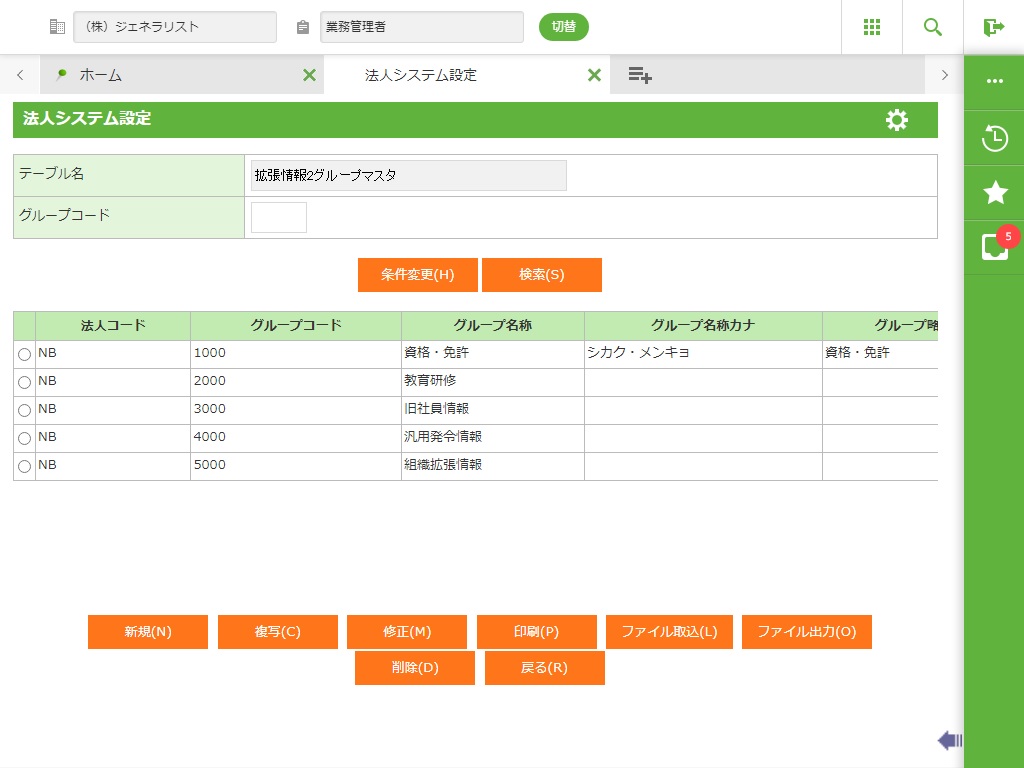
Task: Open the history clock icon in sidebar
Action: pyautogui.click(x=995, y=138)
